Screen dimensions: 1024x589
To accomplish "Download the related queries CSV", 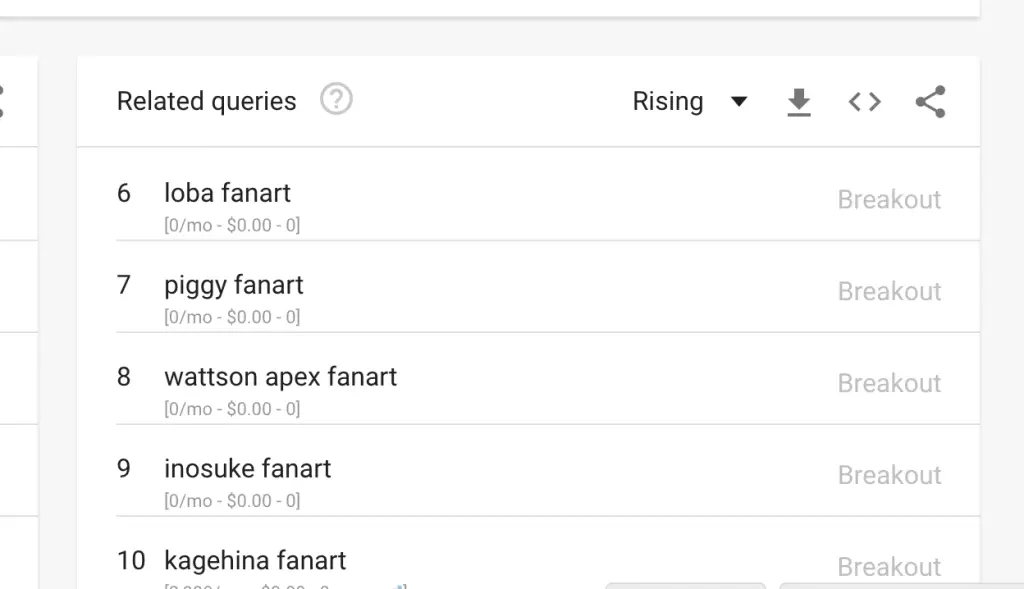I will 799,102.
